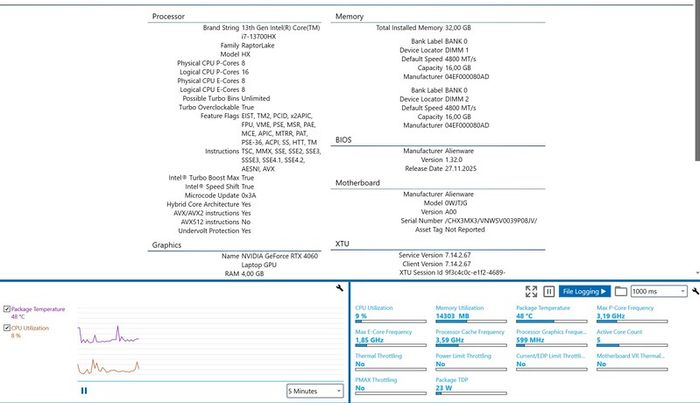
Task: Click the Motherboard section heading
Action: point(358,183)
